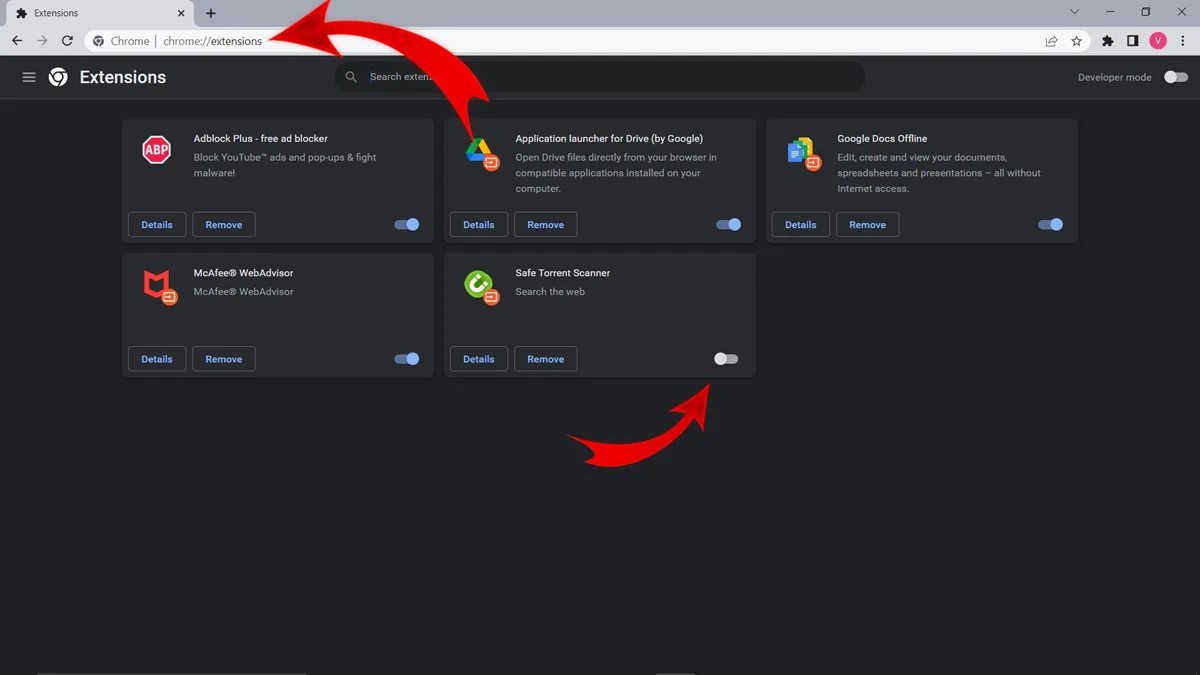The image size is (1200, 675).
Task: Click the Adblock Plus ABP icon
Action: point(156,150)
